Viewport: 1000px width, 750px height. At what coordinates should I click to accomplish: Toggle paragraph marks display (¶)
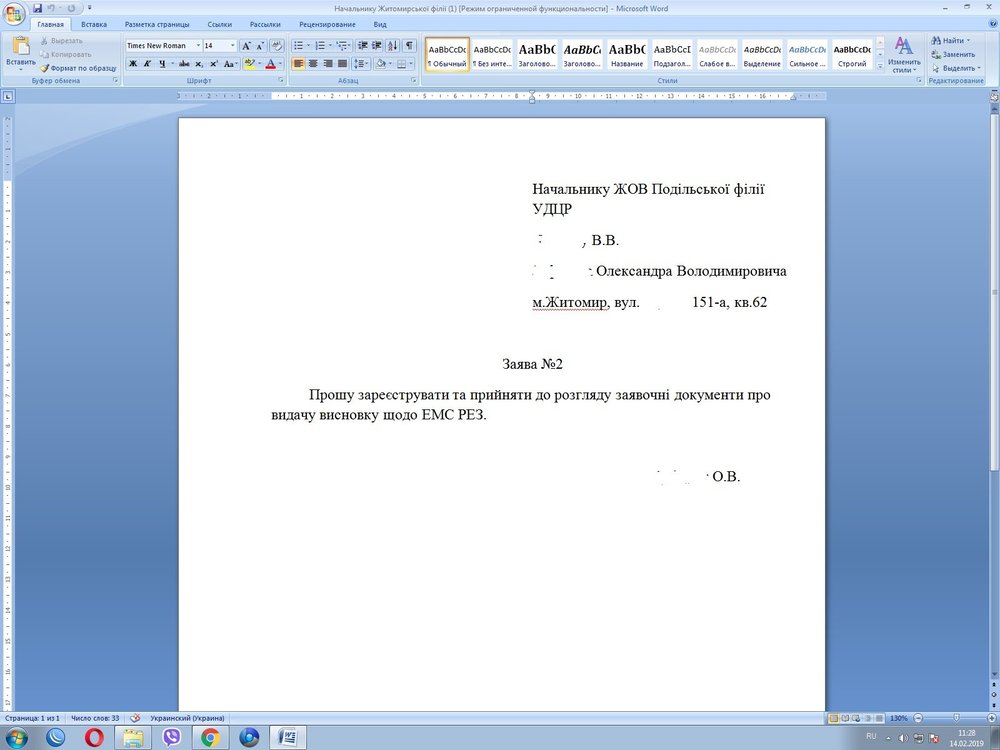tap(409, 45)
